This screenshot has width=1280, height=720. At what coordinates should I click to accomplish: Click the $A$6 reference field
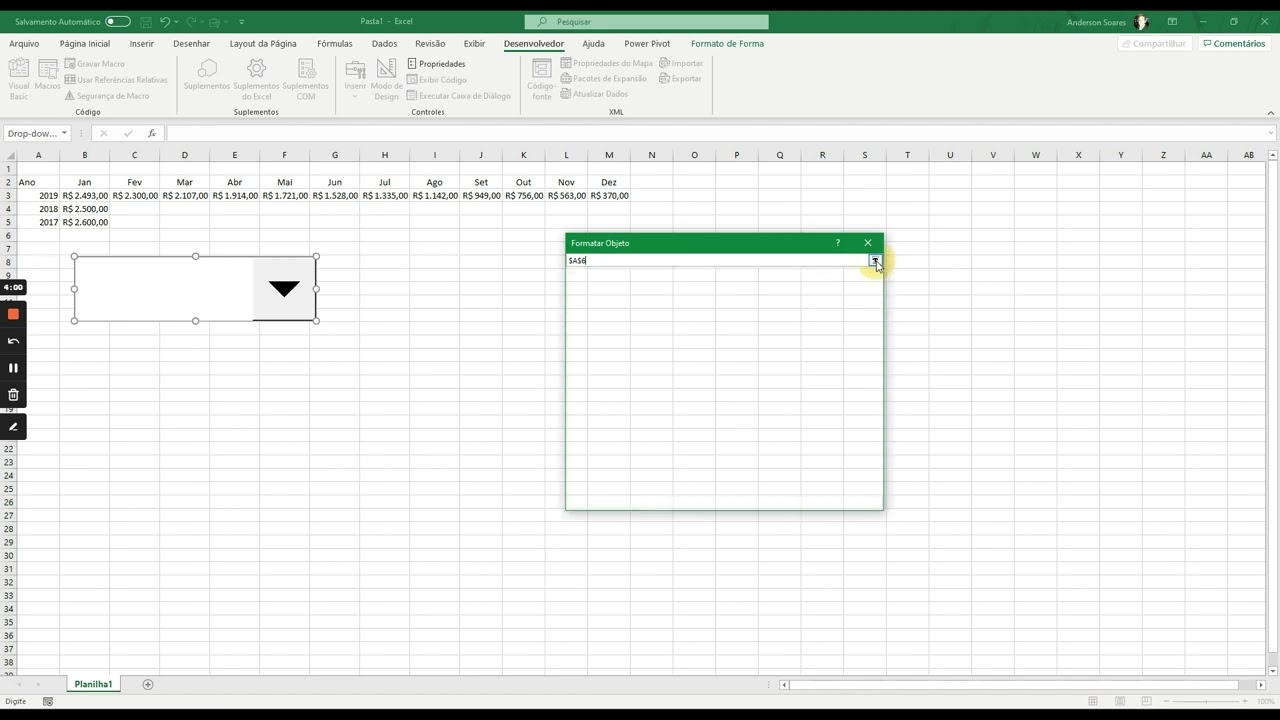tap(717, 260)
